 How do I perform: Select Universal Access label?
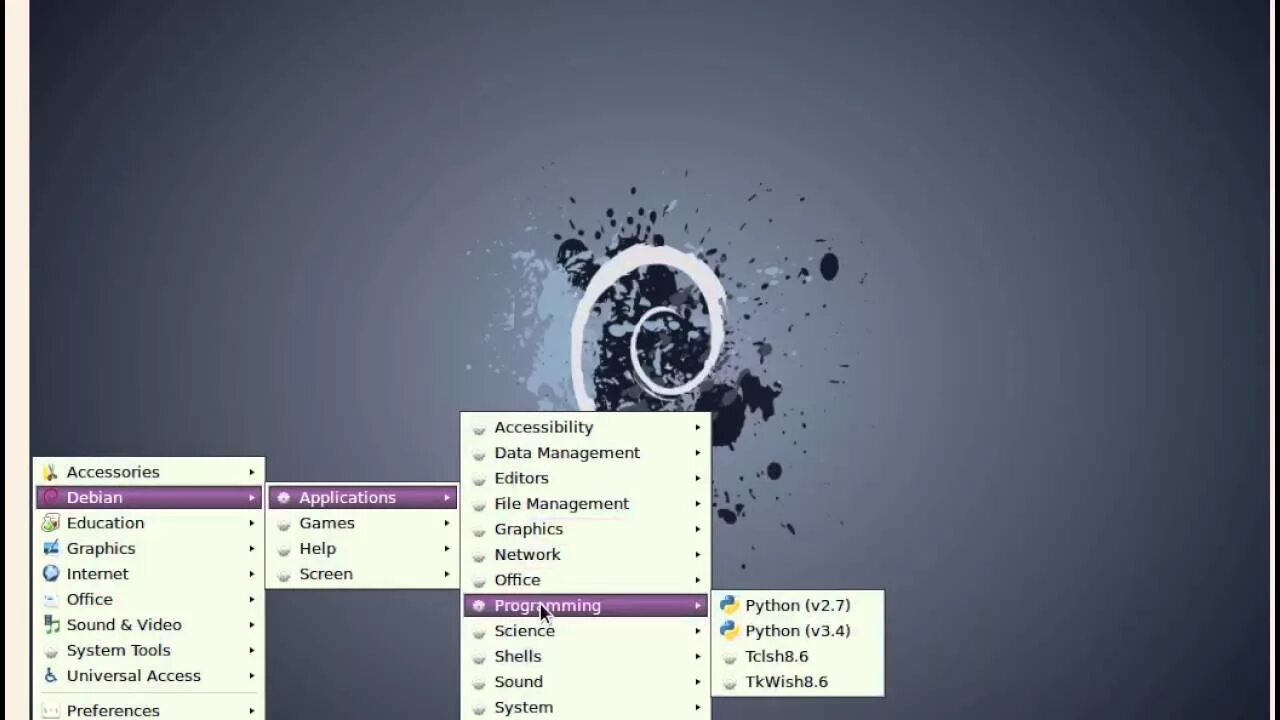[134, 676]
